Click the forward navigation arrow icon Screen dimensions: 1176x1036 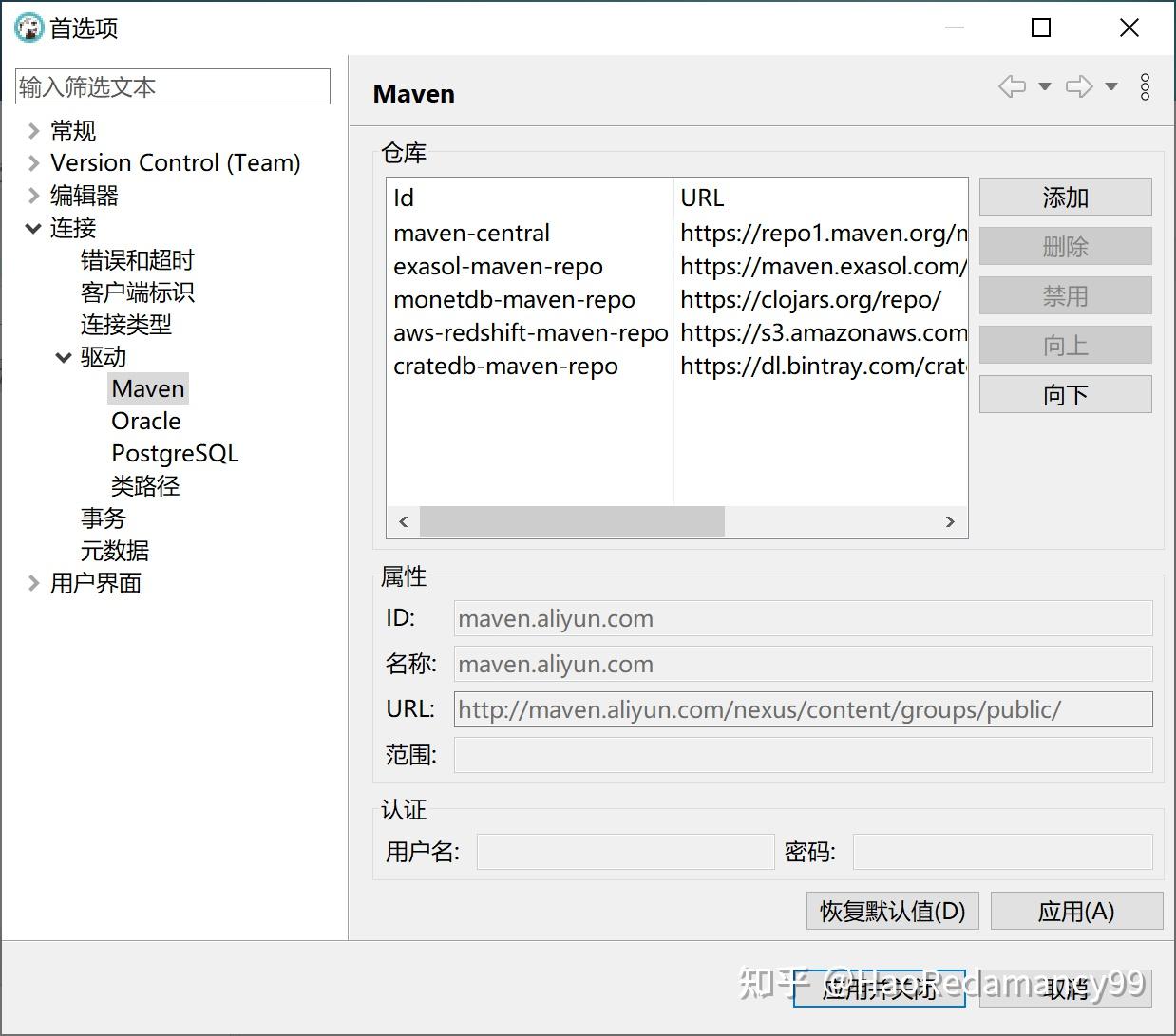tap(1079, 86)
